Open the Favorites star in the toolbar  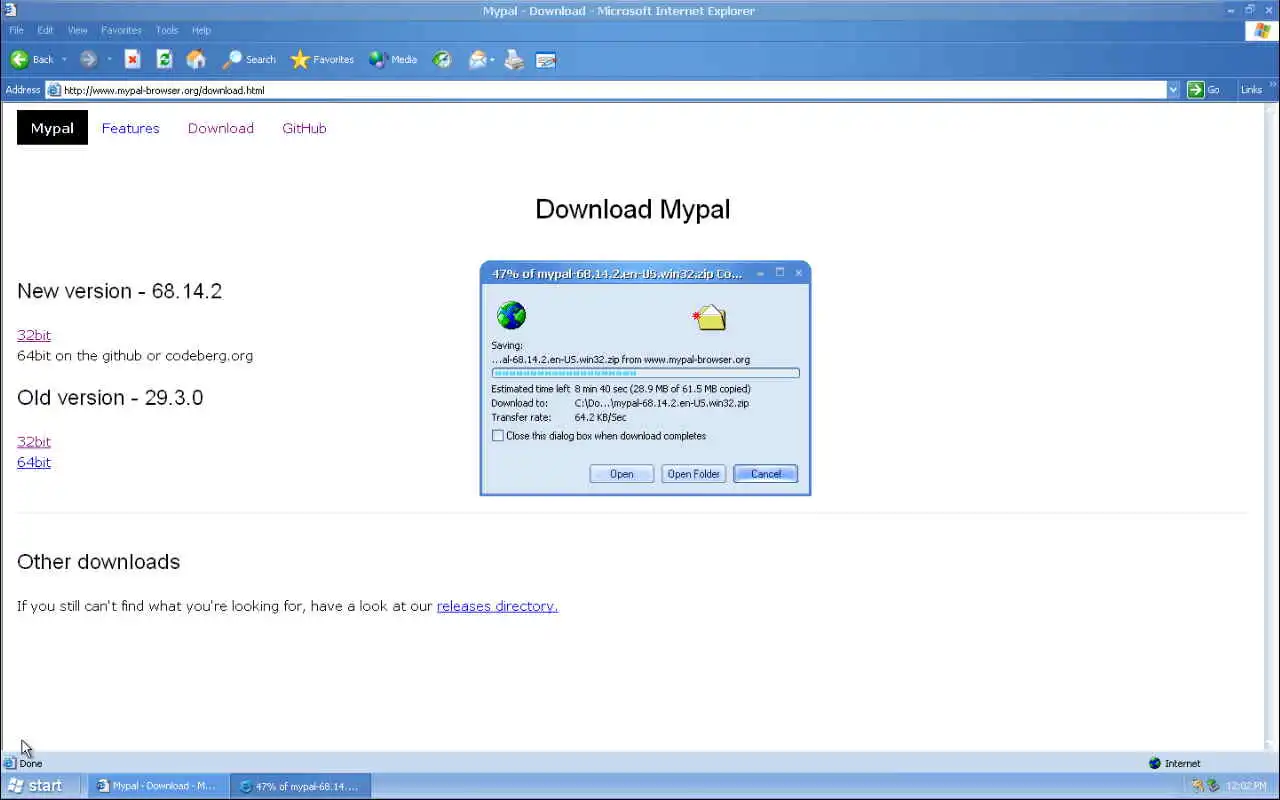(x=322, y=59)
